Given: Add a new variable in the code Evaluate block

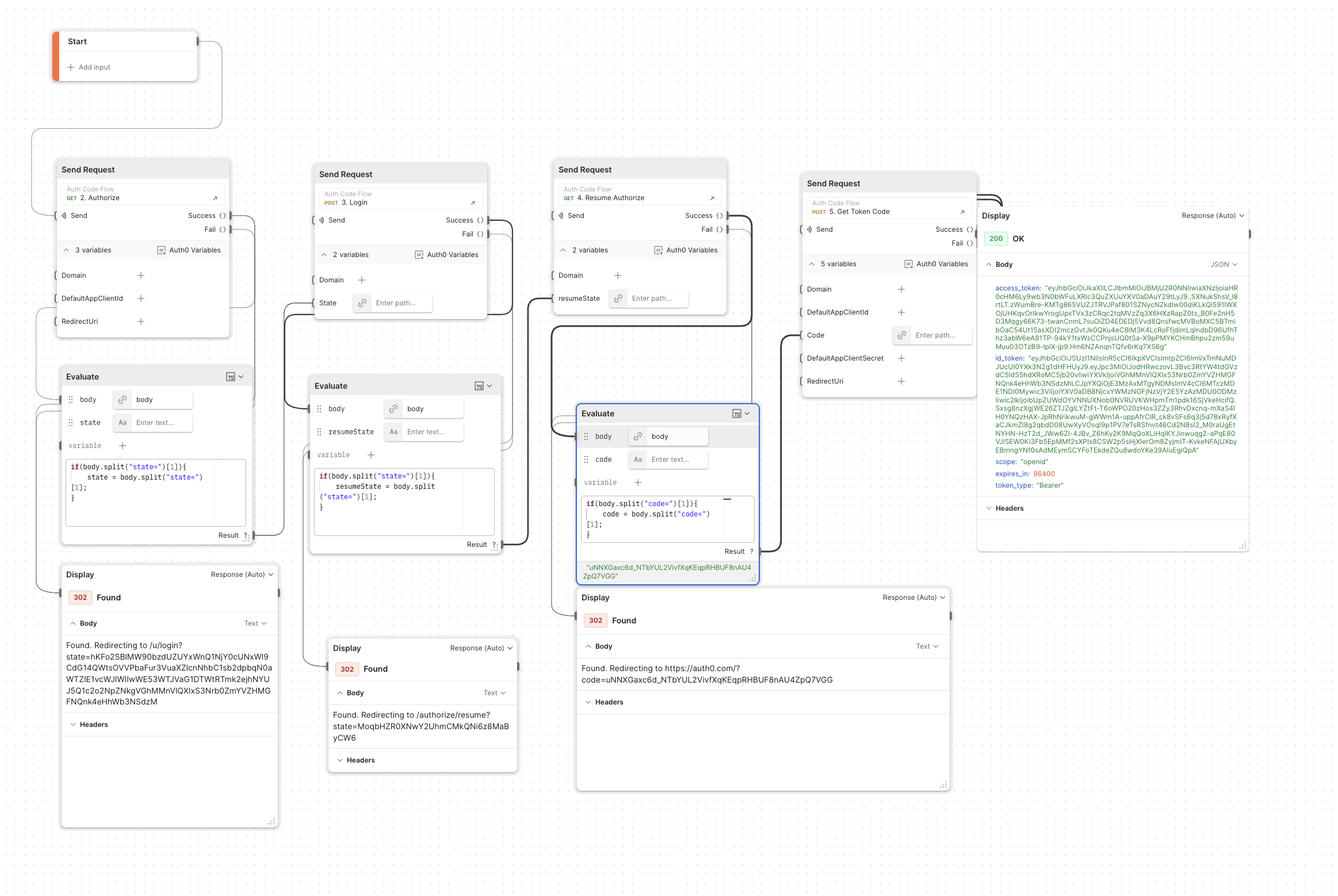Looking at the screenshot, I should point(637,482).
